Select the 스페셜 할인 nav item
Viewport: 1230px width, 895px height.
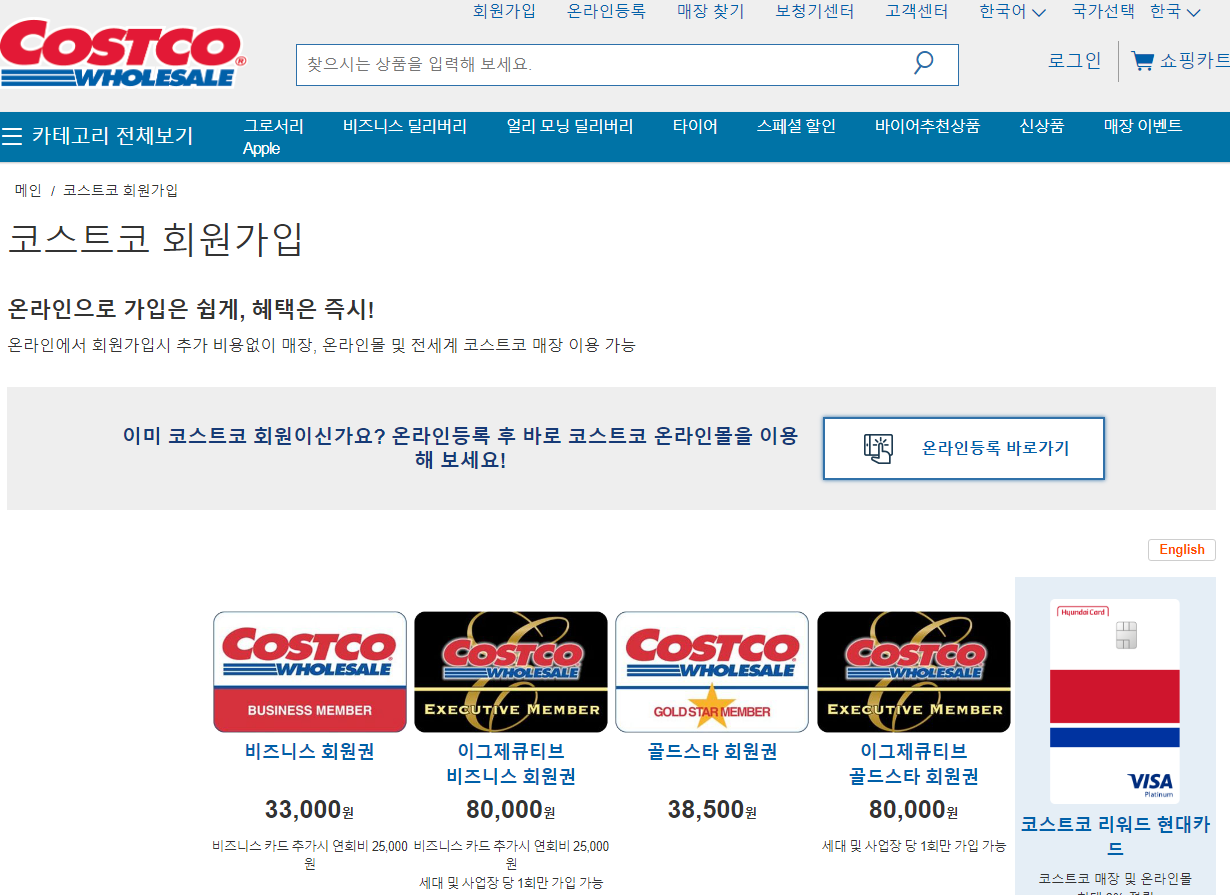coord(796,126)
